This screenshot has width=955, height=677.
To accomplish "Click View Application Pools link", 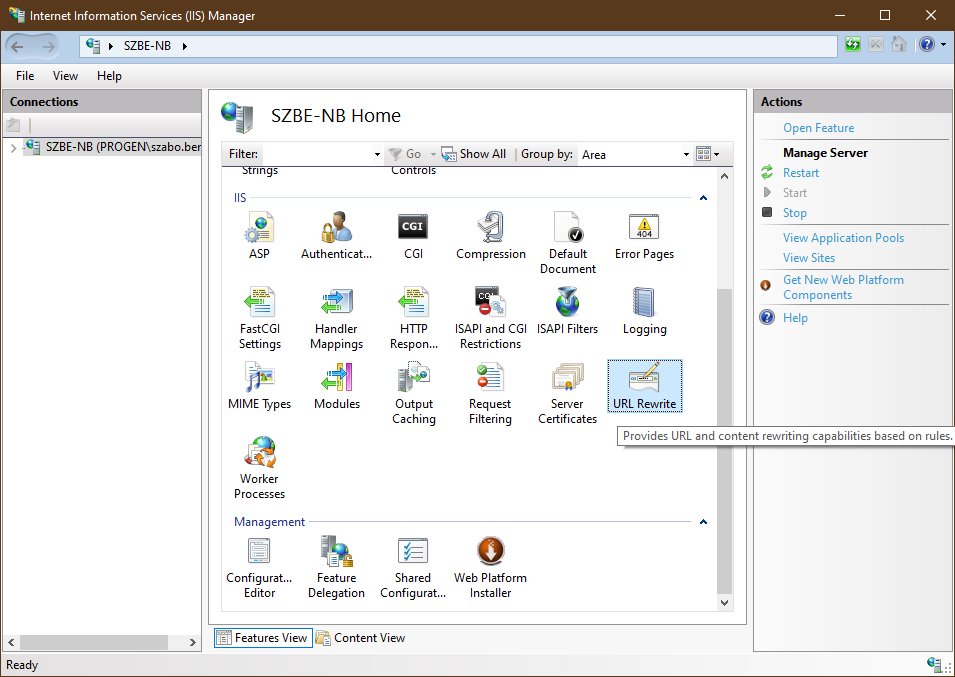I will pyautogui.click(x=844, y=238).
